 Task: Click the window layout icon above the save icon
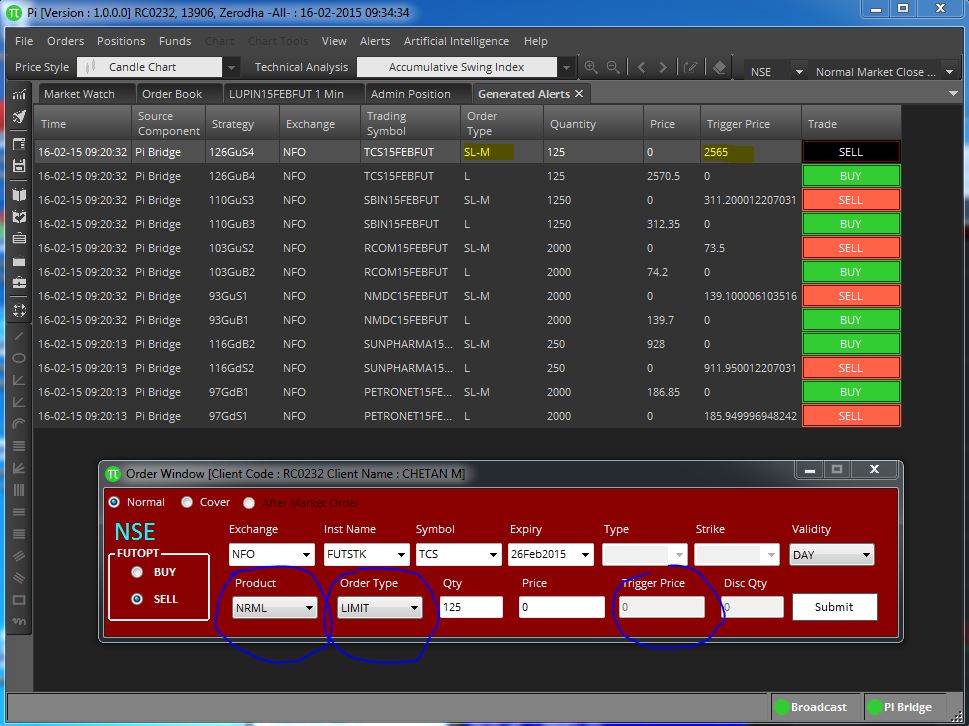pos(19,144)
